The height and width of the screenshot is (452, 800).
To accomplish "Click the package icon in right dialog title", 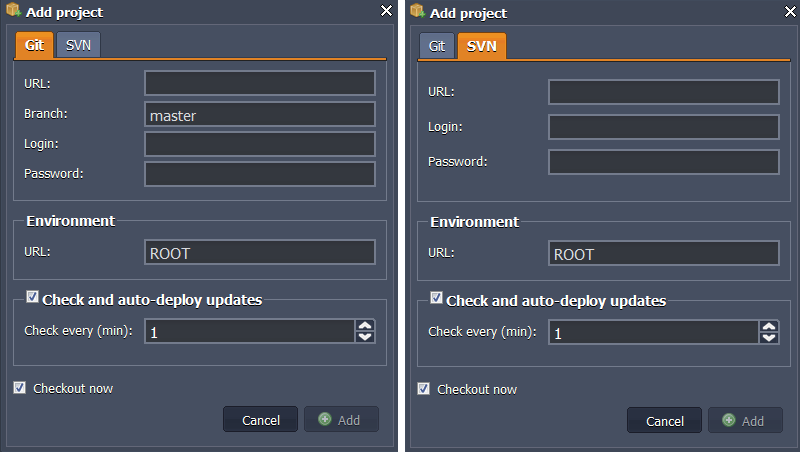I will [x=417, y=11].
